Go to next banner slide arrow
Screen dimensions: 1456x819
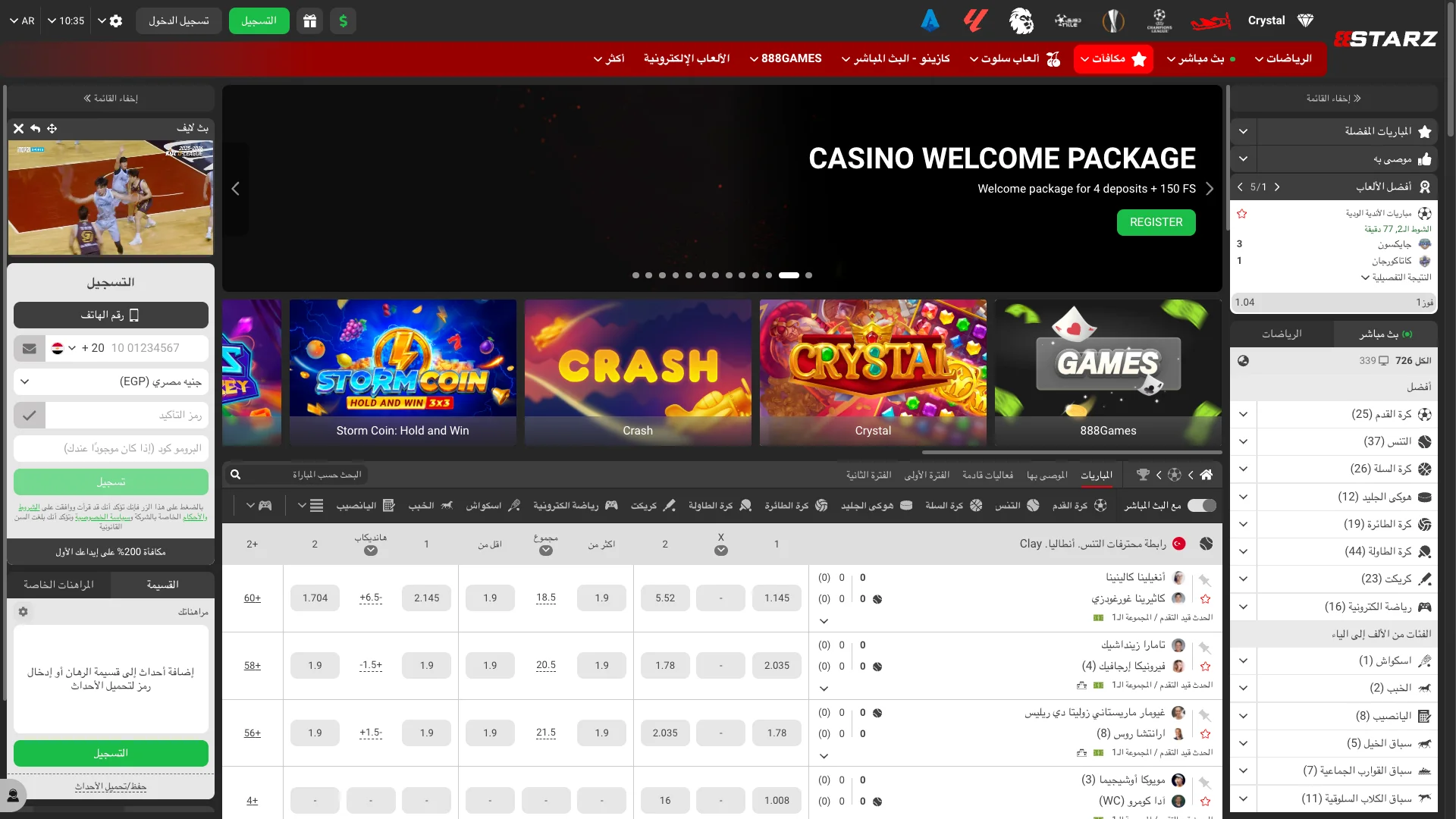pyautogui.click(x=1210, y=189)
